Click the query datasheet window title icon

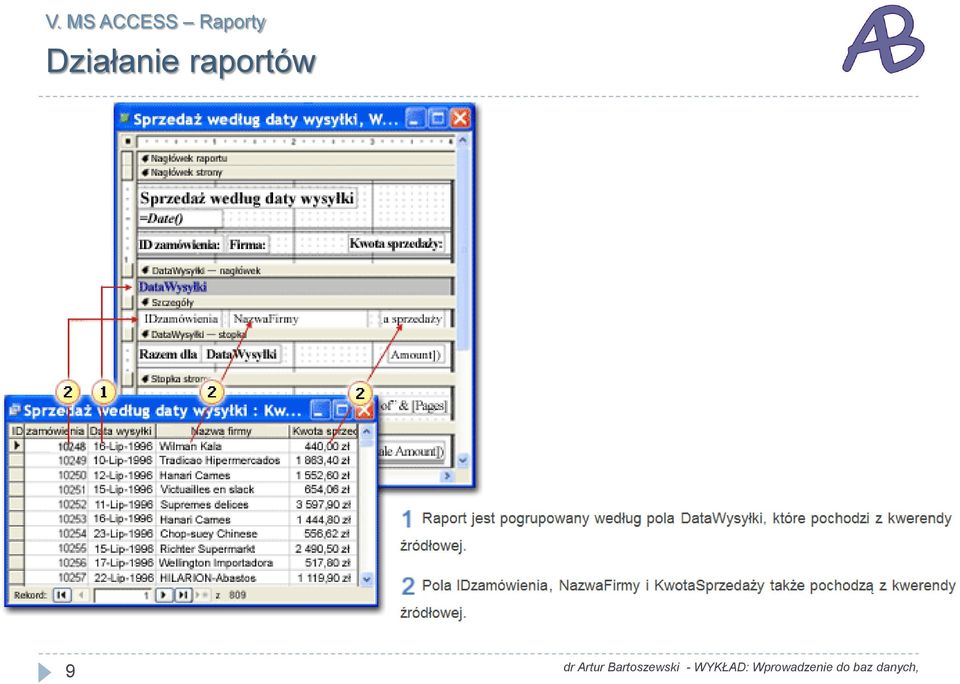15,410
